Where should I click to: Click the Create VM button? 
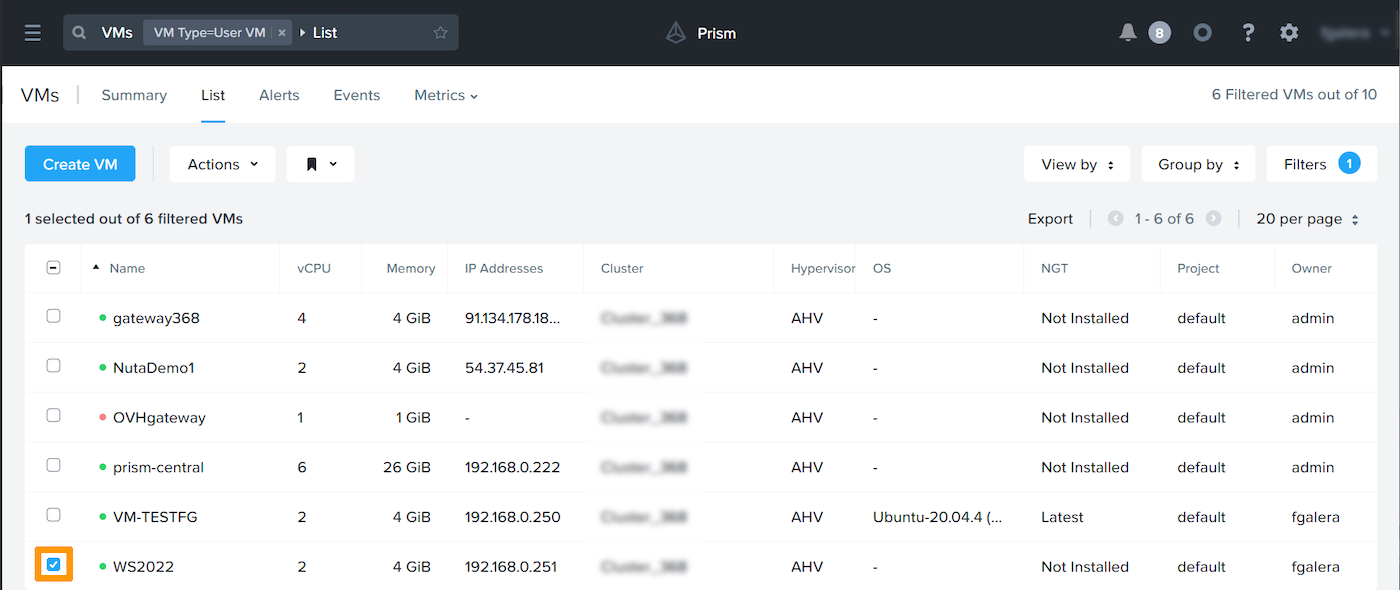[x=80, y=164]
